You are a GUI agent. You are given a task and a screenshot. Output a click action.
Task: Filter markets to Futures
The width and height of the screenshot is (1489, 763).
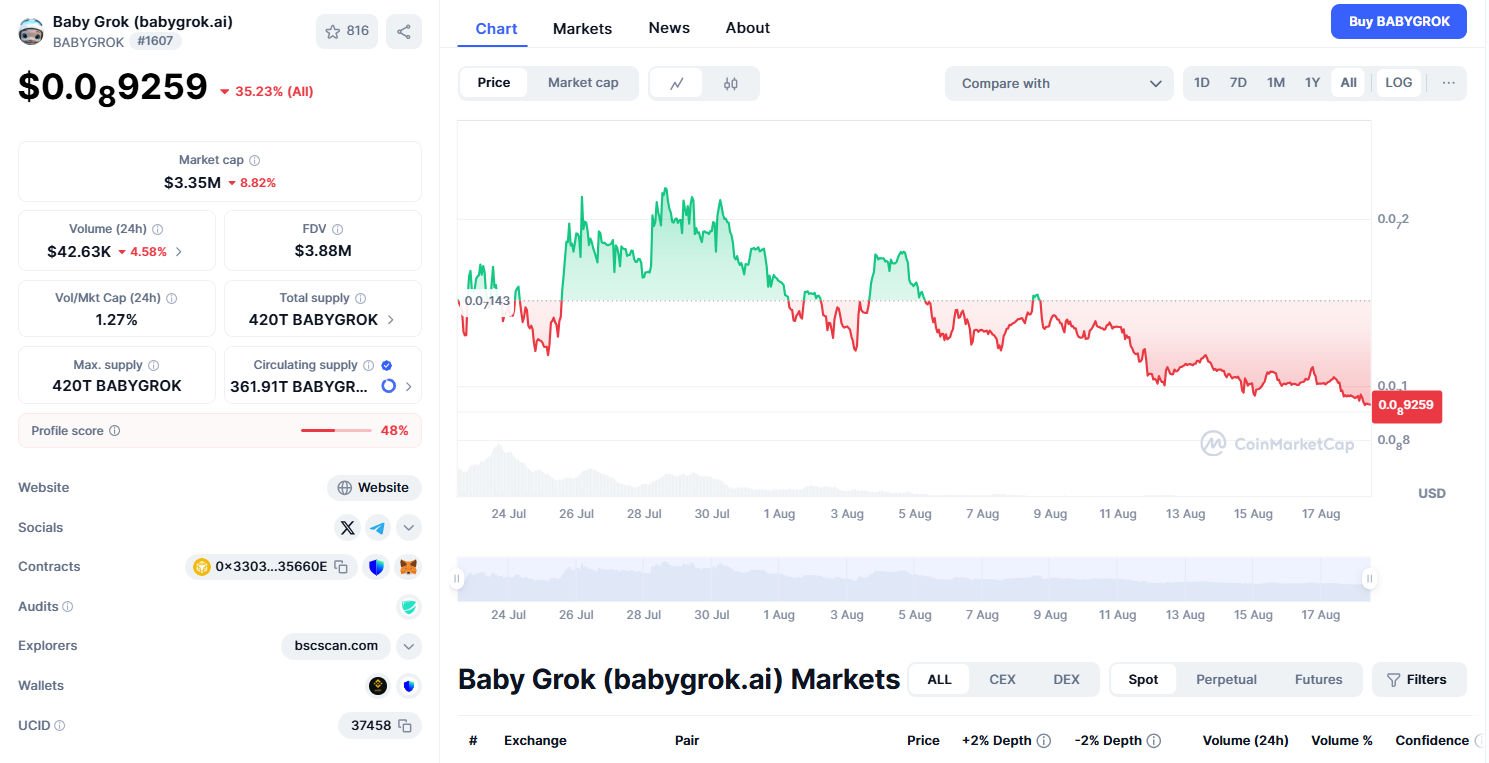(1319, 680)
